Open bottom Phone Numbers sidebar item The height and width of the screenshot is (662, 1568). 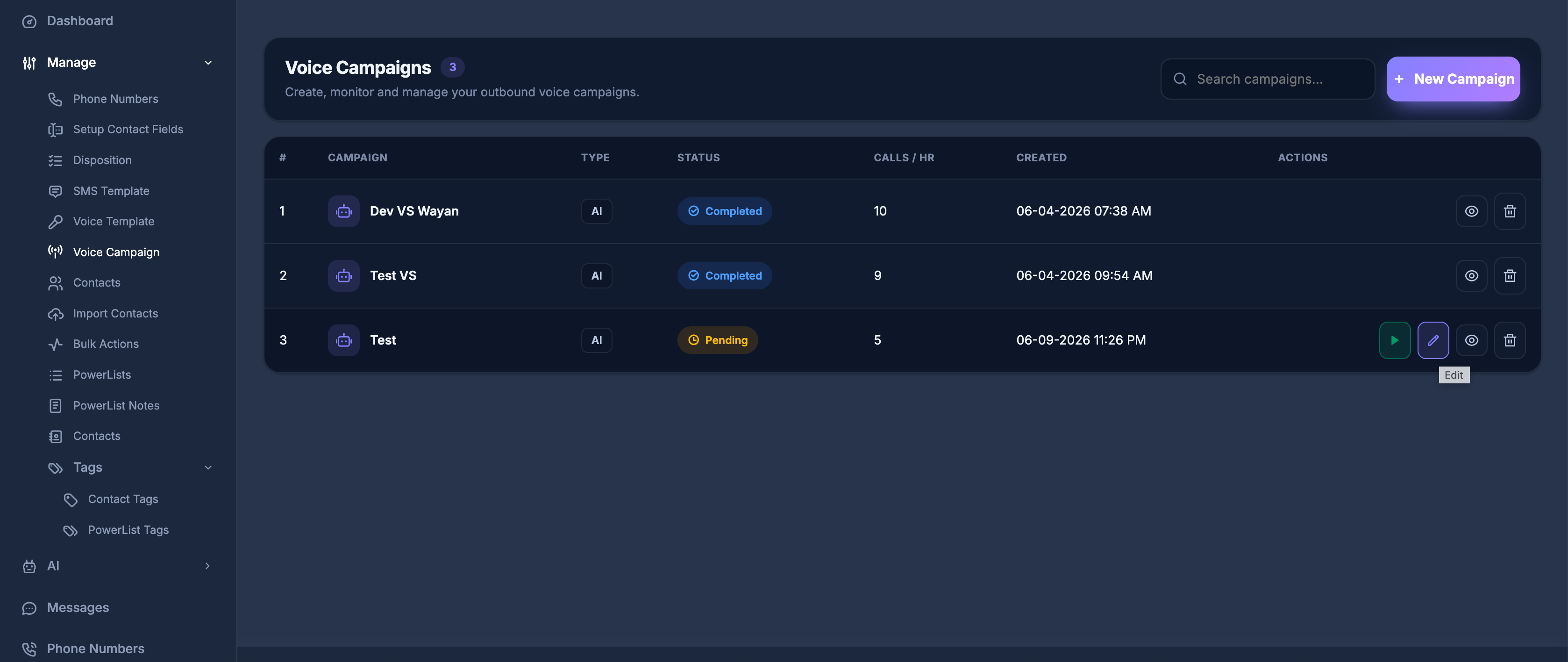(96, 648)
